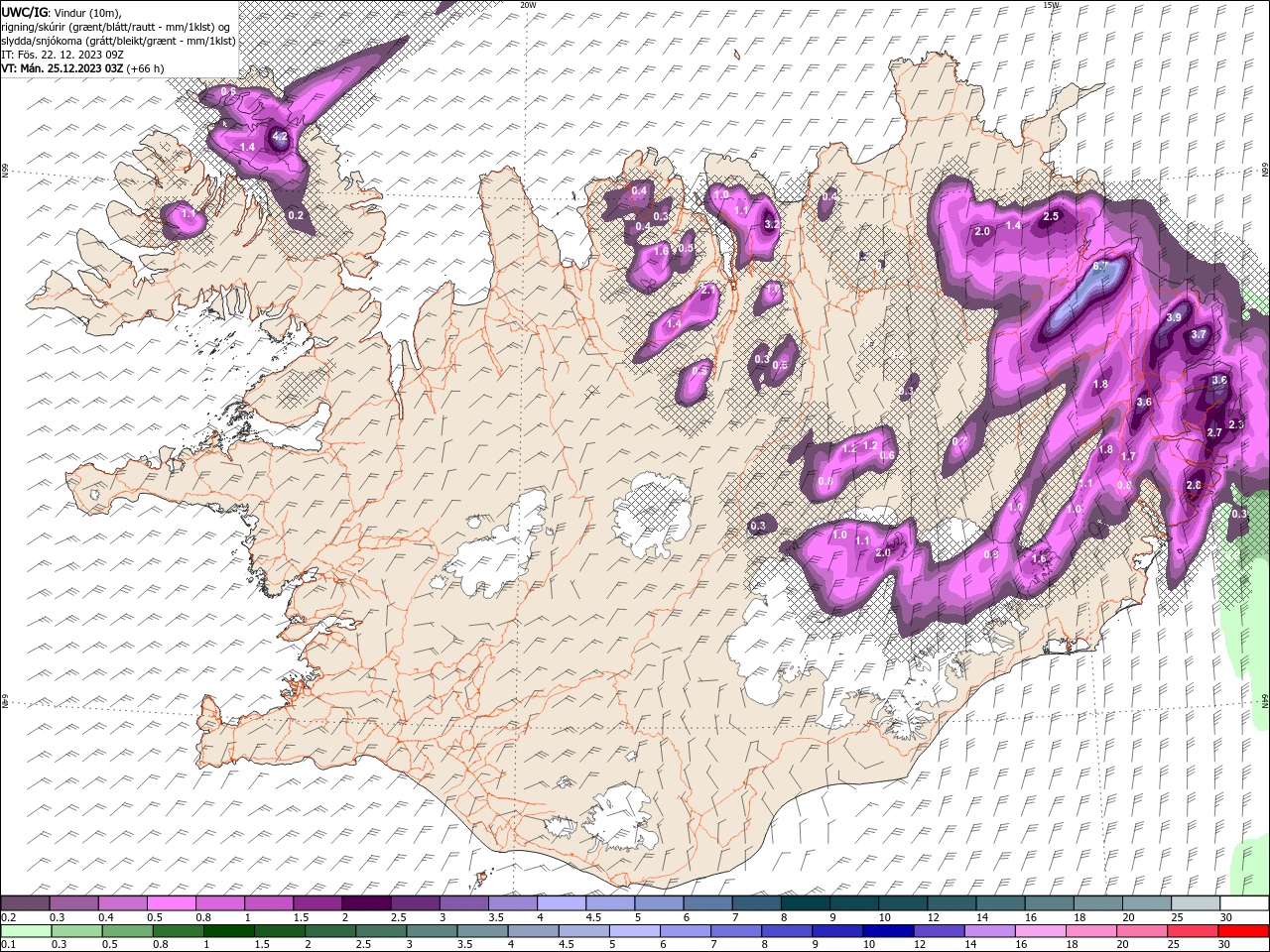Pick upper scale light blue swatch between 4 and 4.5

(562, 903)
